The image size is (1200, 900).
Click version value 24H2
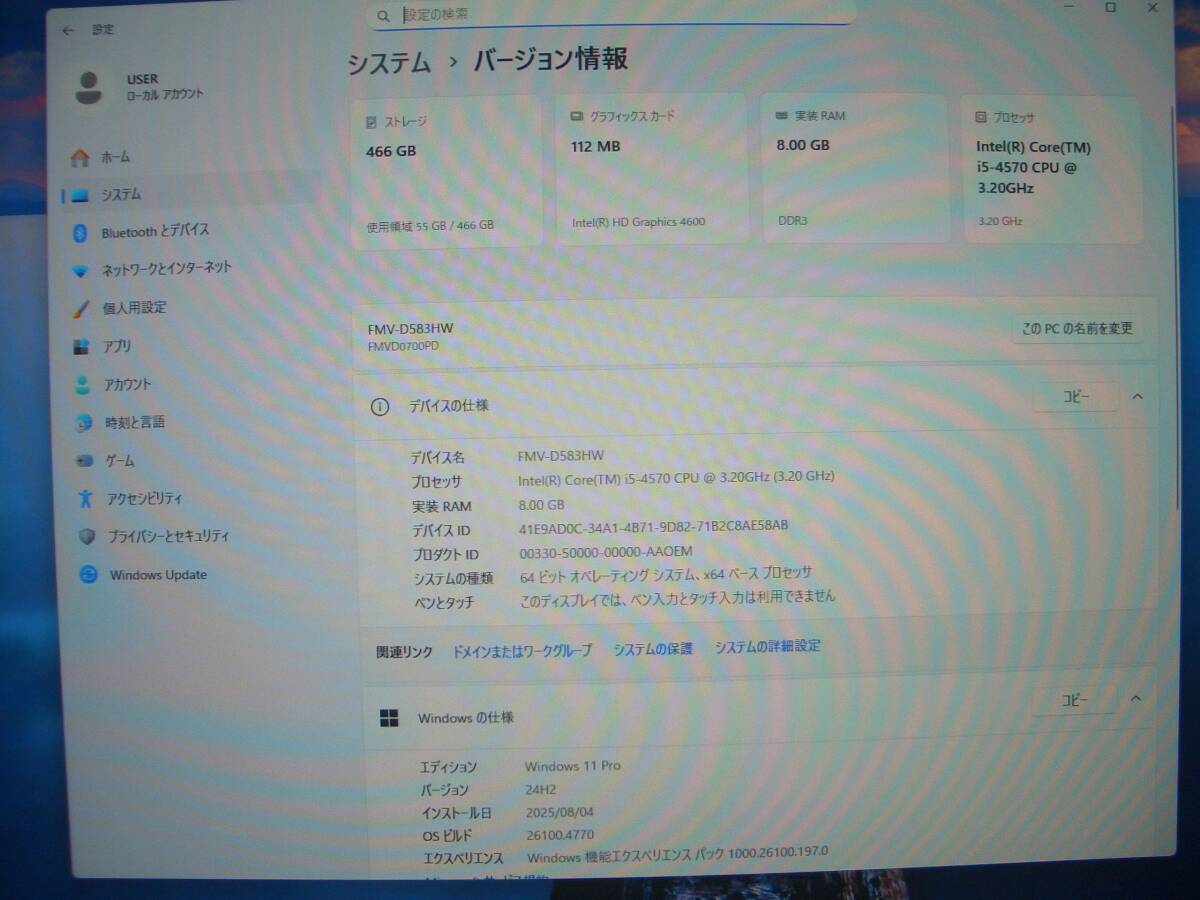pyautogui.click(x=541, y=789)
